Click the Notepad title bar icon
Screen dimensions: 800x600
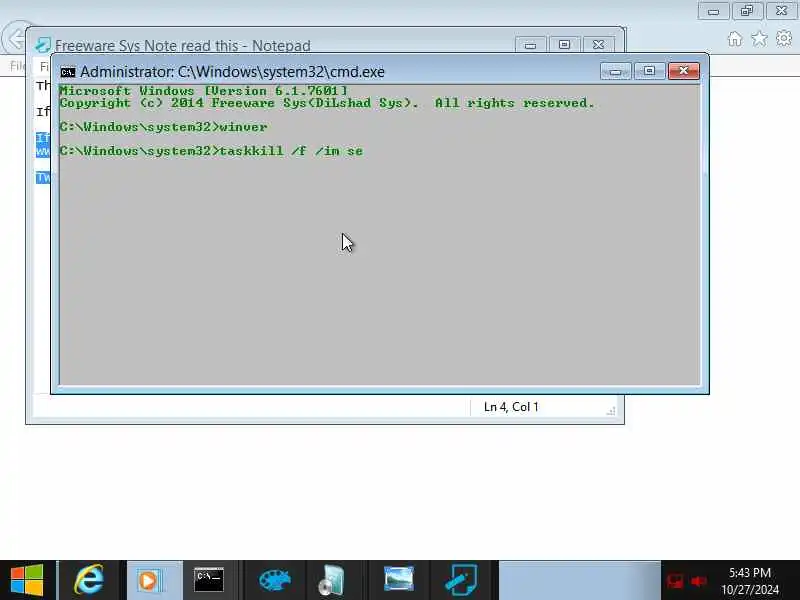43,45
